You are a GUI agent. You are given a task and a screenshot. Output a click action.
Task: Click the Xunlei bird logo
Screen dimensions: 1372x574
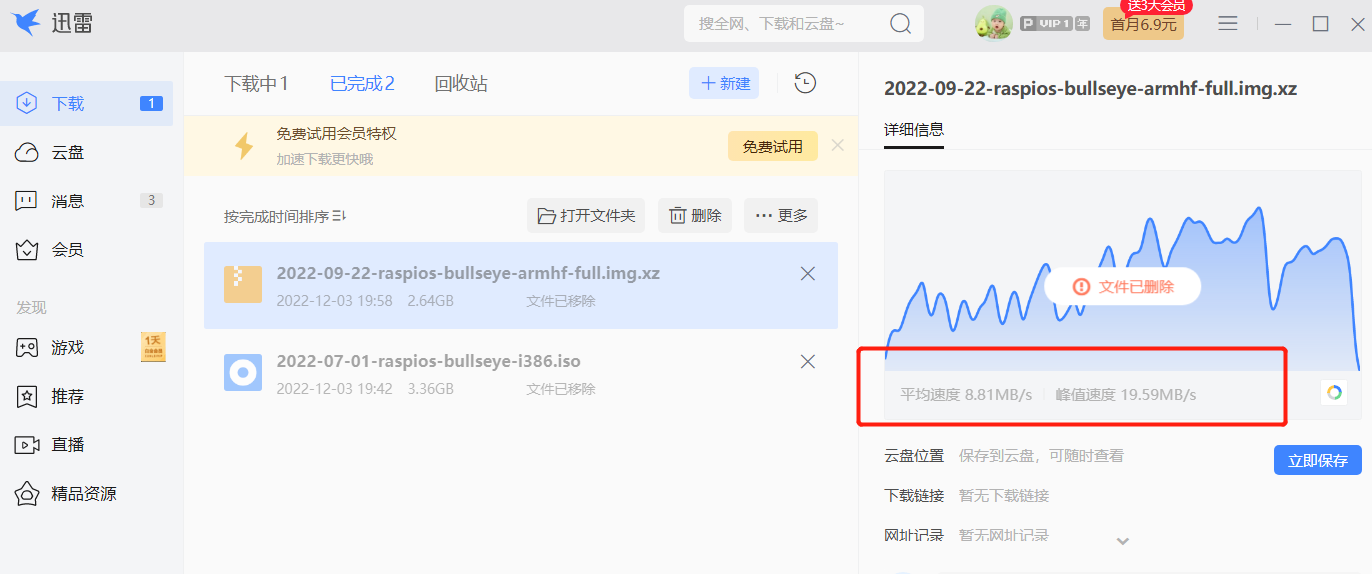(x=26, y=23)
